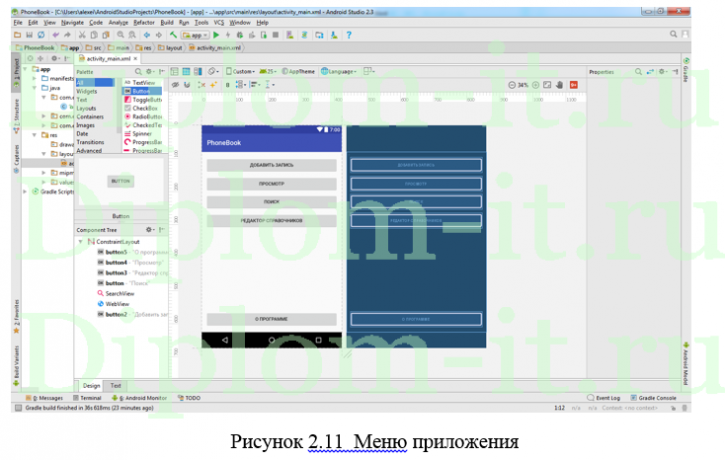This screenshot has width=725, height=460.
Task: Switch to Design plus Blueprint mode icon
Action: click(x=198, y=72)
